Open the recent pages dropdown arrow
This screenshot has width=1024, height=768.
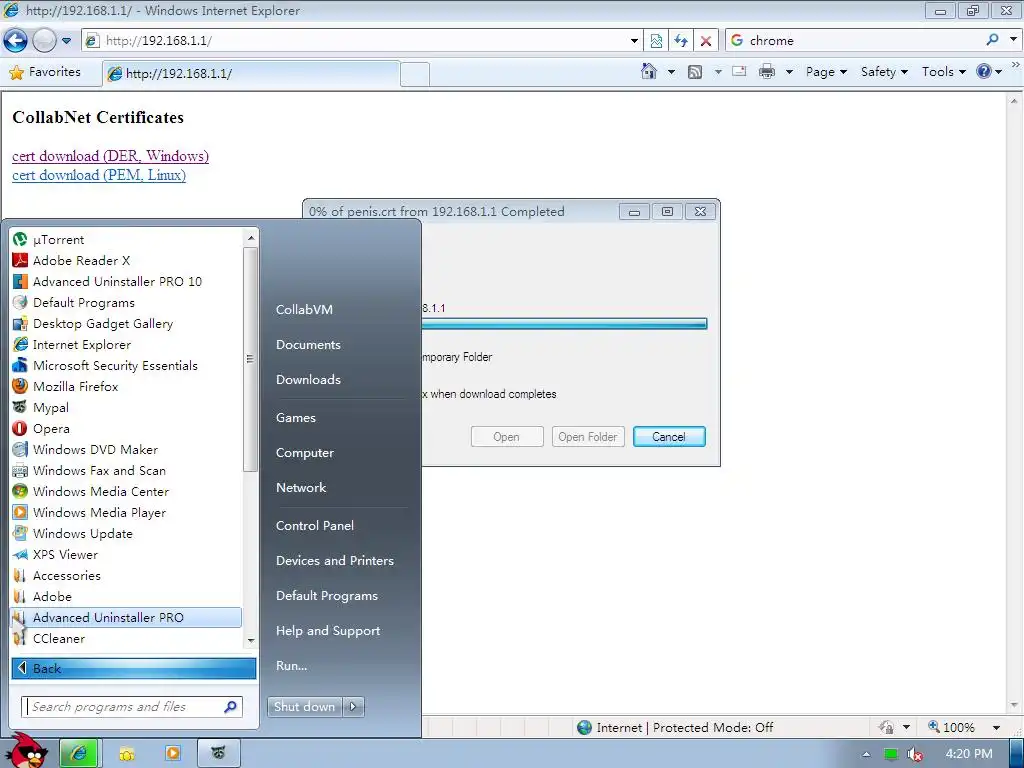click(66, 40)
